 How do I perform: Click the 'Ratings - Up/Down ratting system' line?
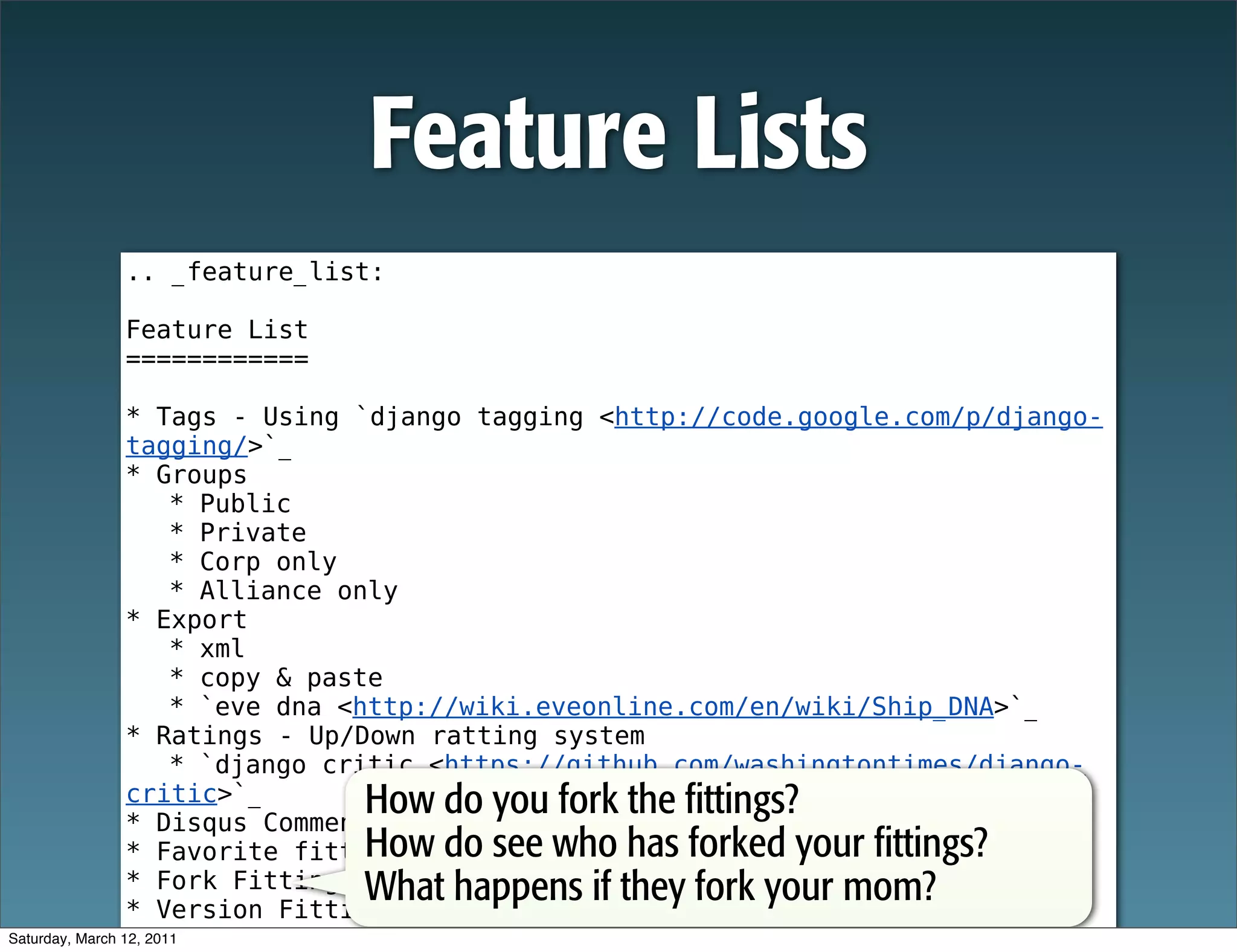[x=400, y=736]
